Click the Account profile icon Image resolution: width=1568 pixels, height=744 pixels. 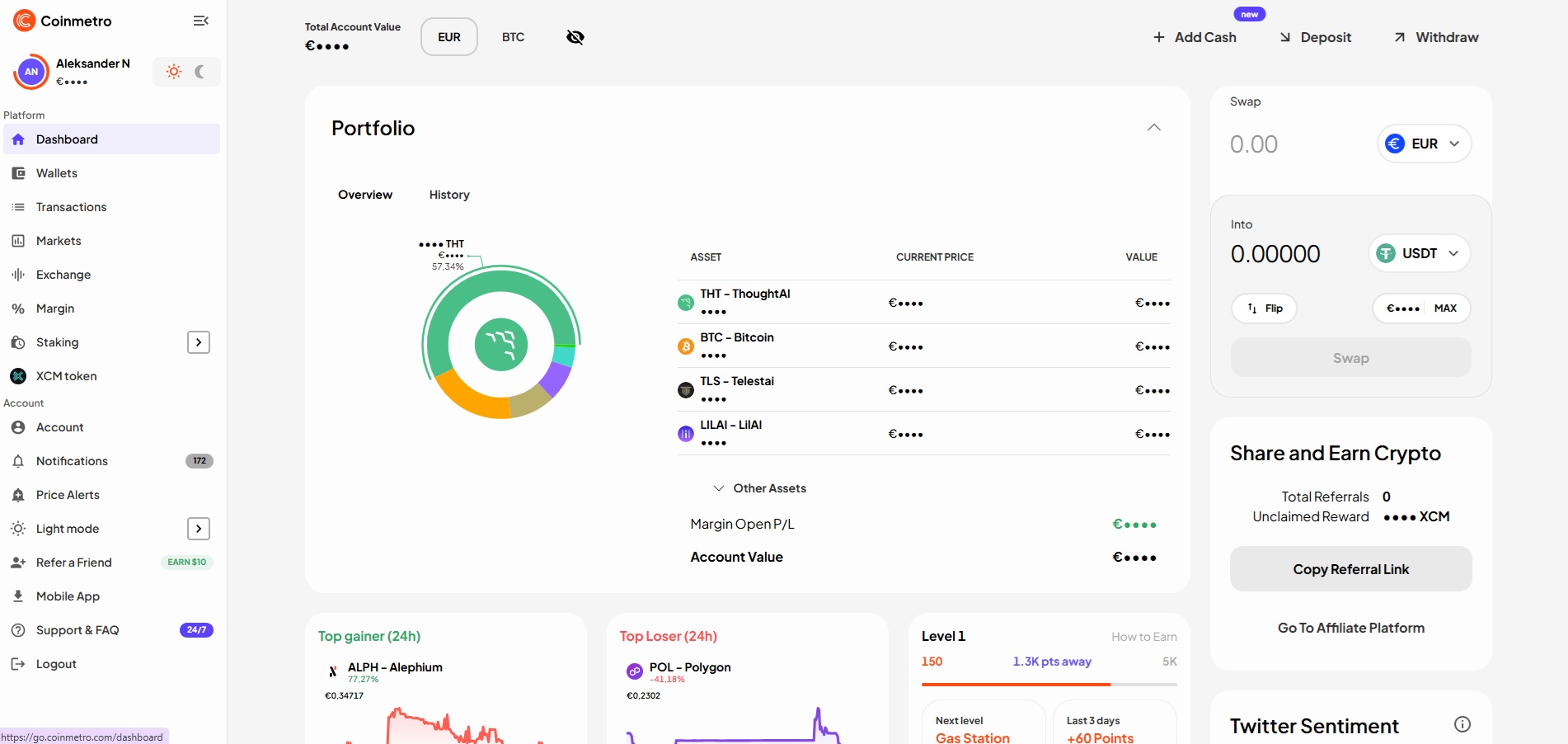[x=18, y=427]
